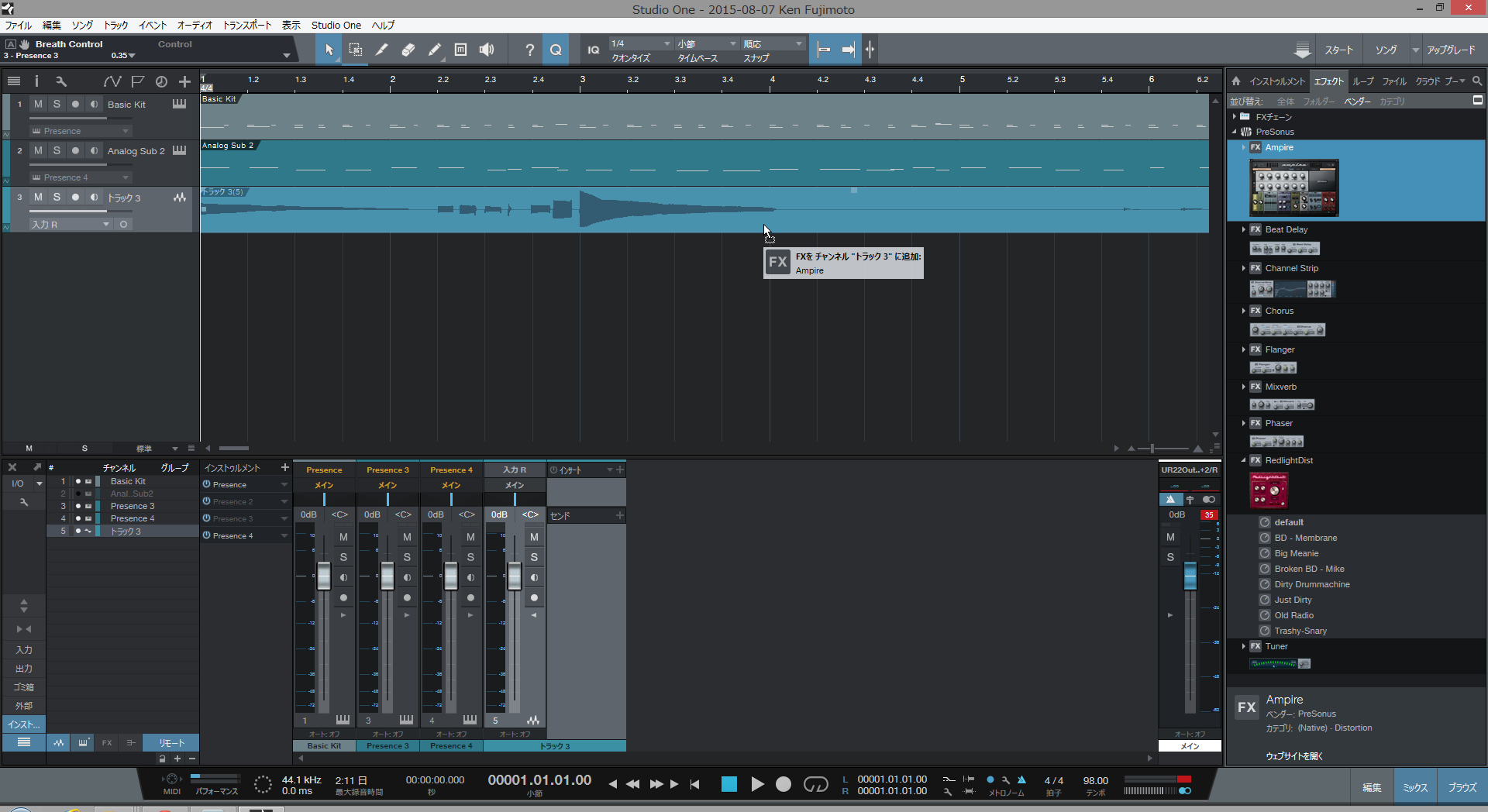
Task: Open the snap 順応 dropdown
Action: [773, 43]
